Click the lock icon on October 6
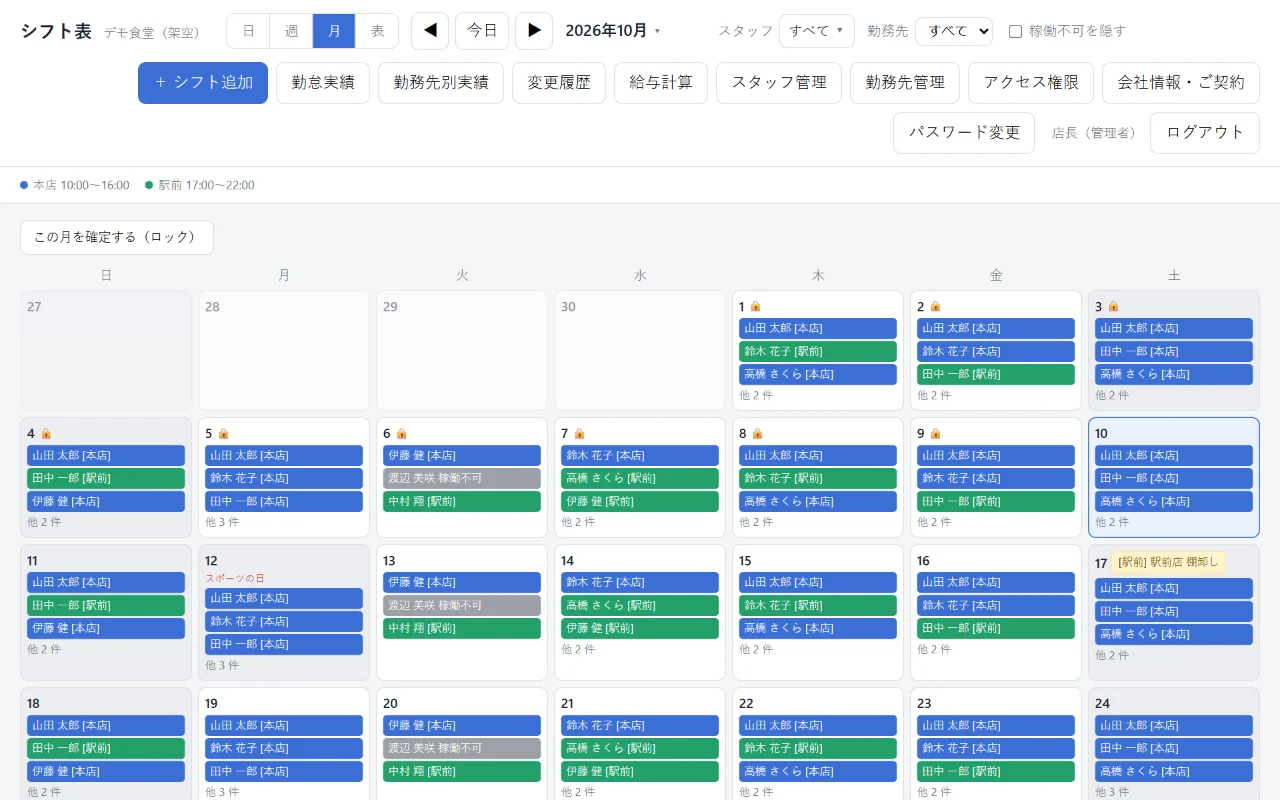 tap(401, 434)
